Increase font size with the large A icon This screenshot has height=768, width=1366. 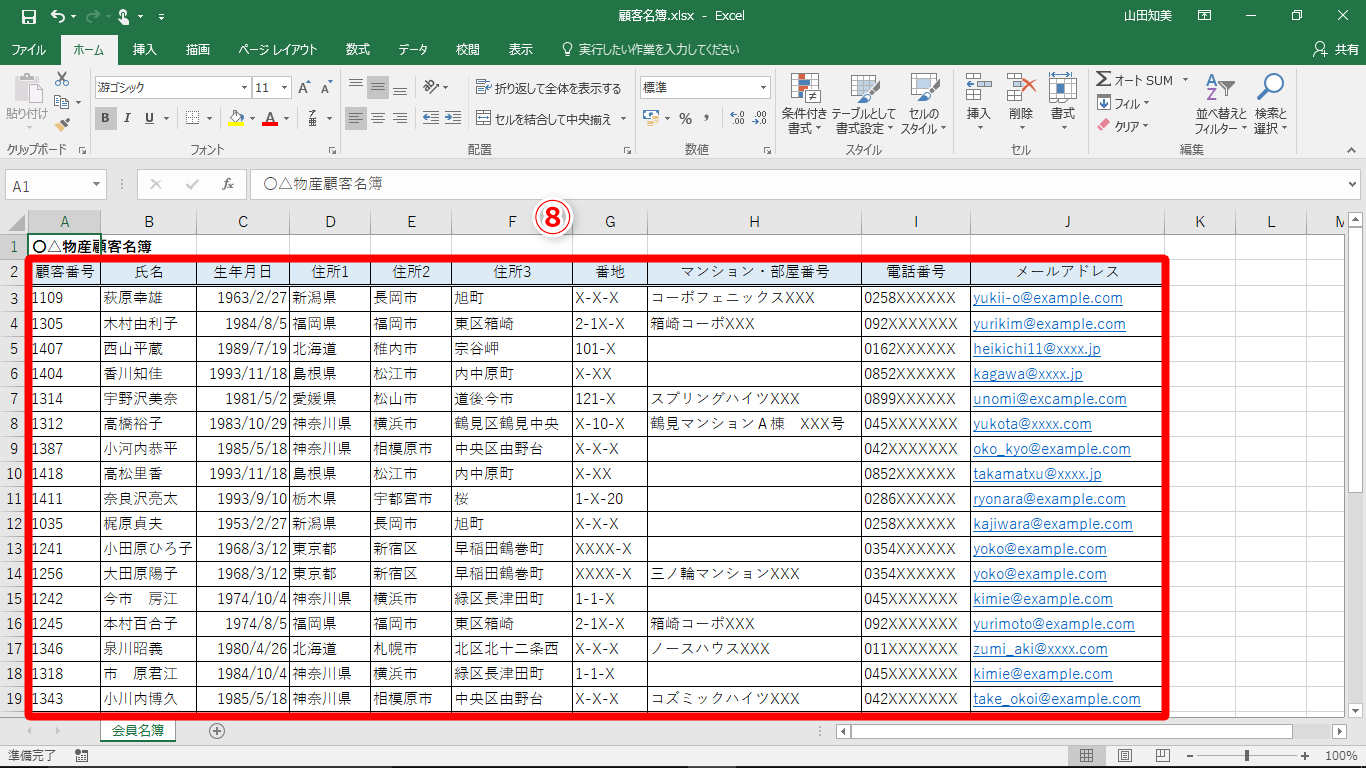pyautogui.click(x=305, y=88)
